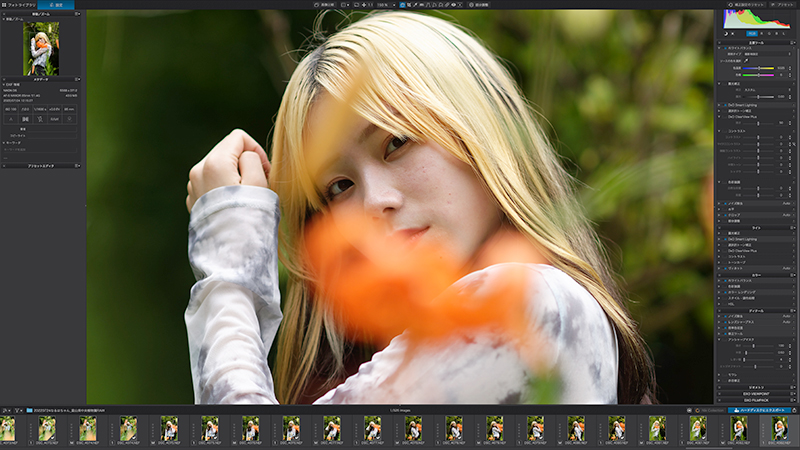Switch to the PhotoLibrary (フォトライブラリ) tab

(x=18, y=5)
